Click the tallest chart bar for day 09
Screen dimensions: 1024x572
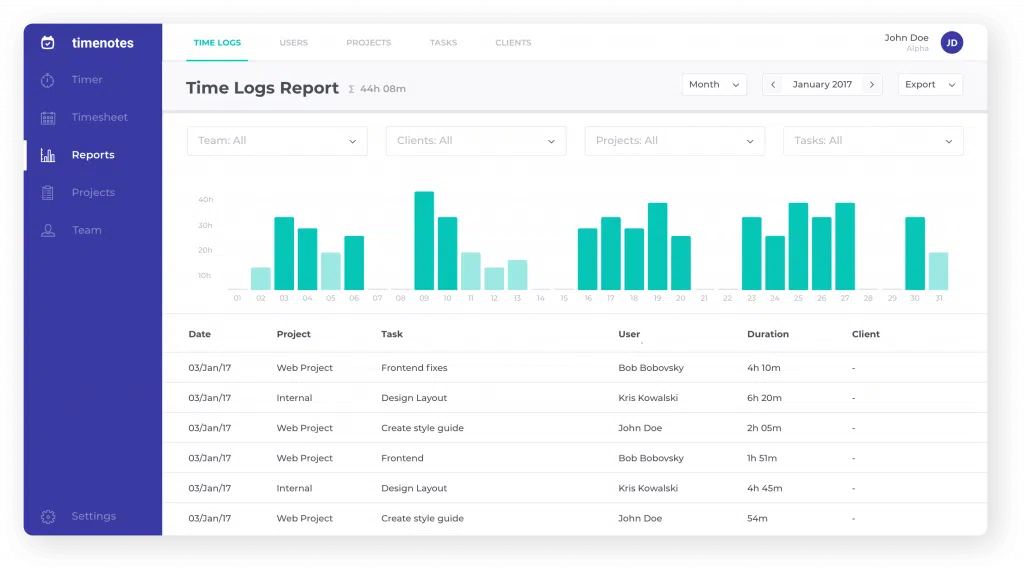424,240
